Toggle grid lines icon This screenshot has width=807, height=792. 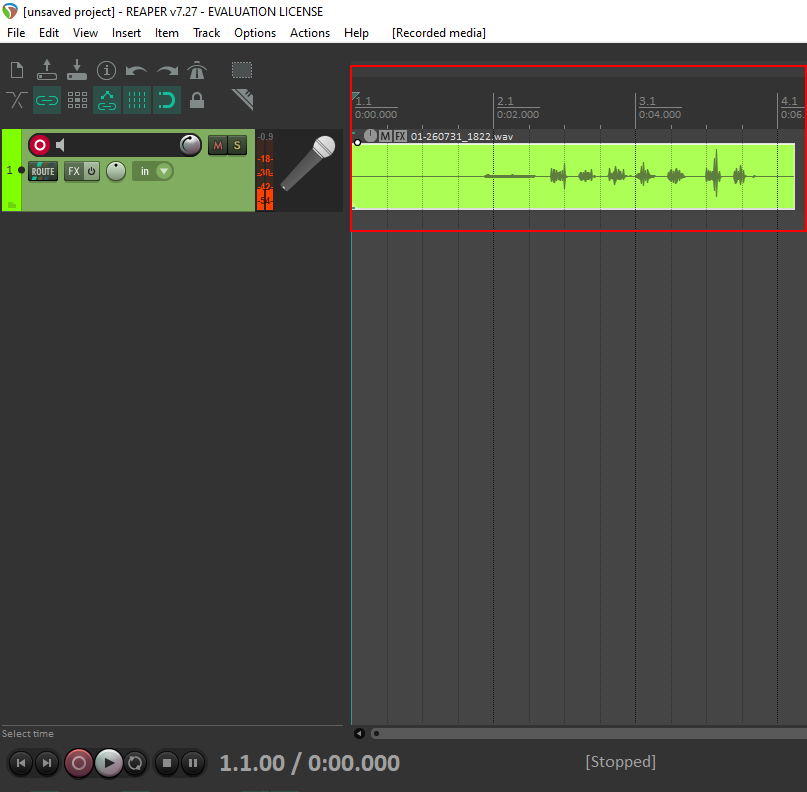(137, 100)
